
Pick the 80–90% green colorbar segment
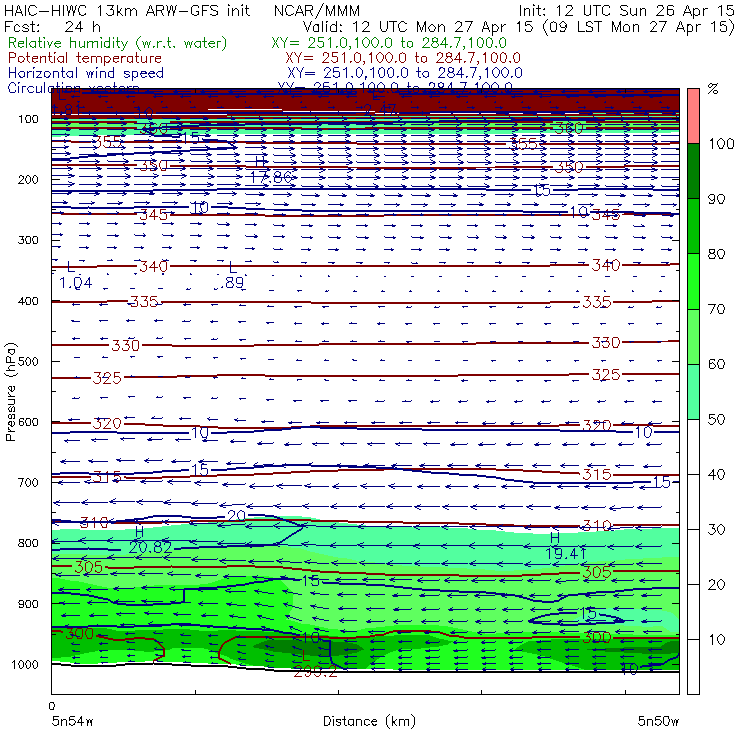(x=693, y=226)
